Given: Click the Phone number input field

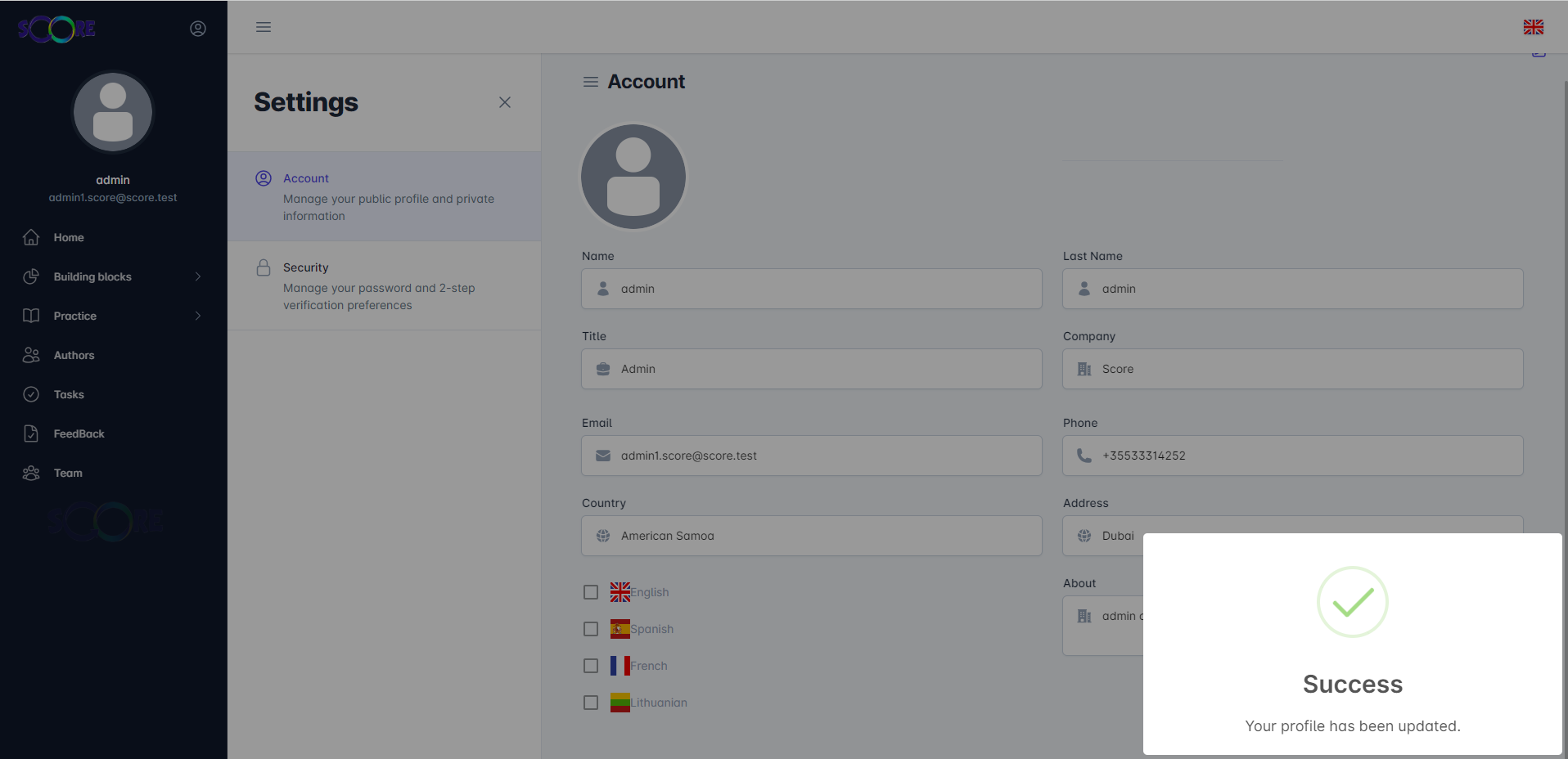Looking at the screenshot, I should pyautogui.click(x=1292, y=456).
